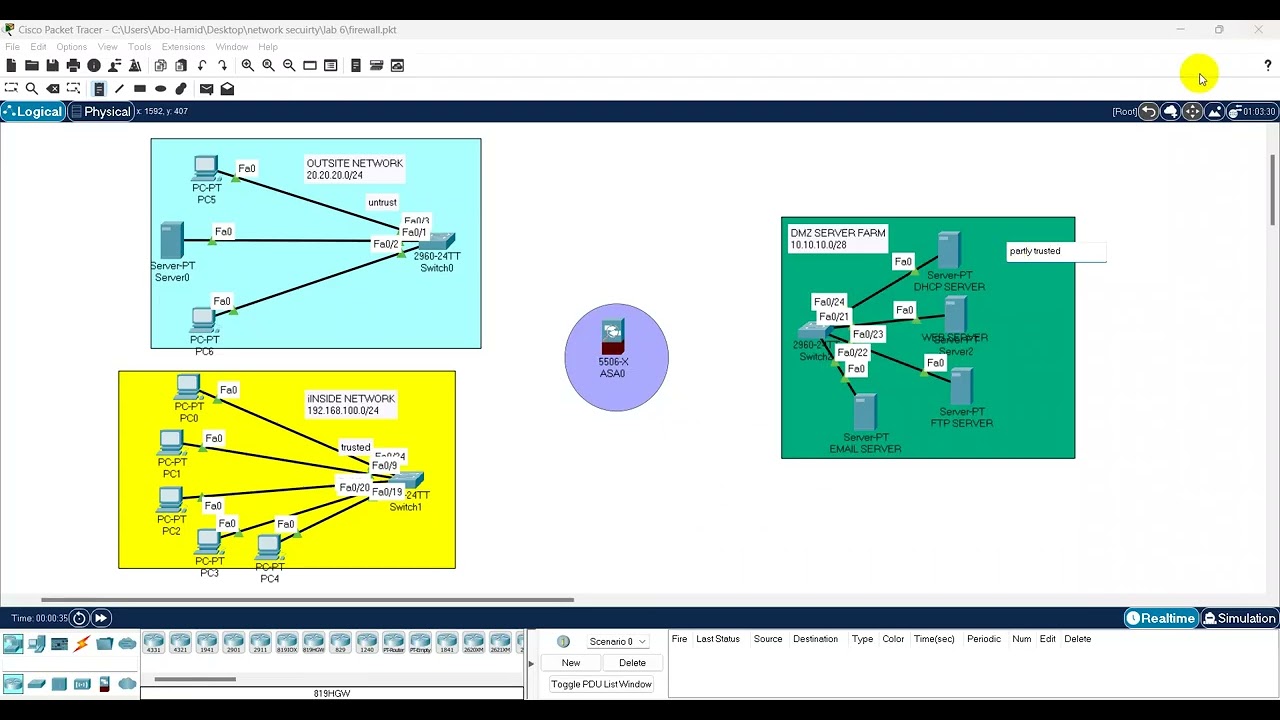Open the File menu

click(12, 47)
